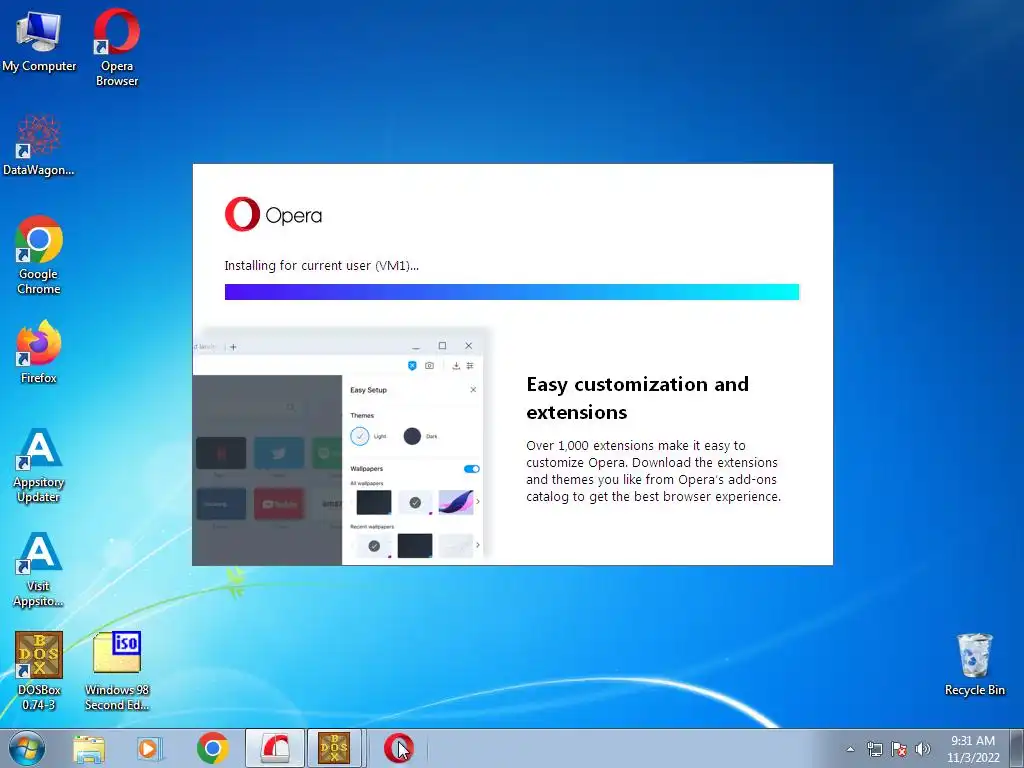Select the Windows 98 Second Edition ISO file
Screen dimensions: 1024x768
point(117,671)
